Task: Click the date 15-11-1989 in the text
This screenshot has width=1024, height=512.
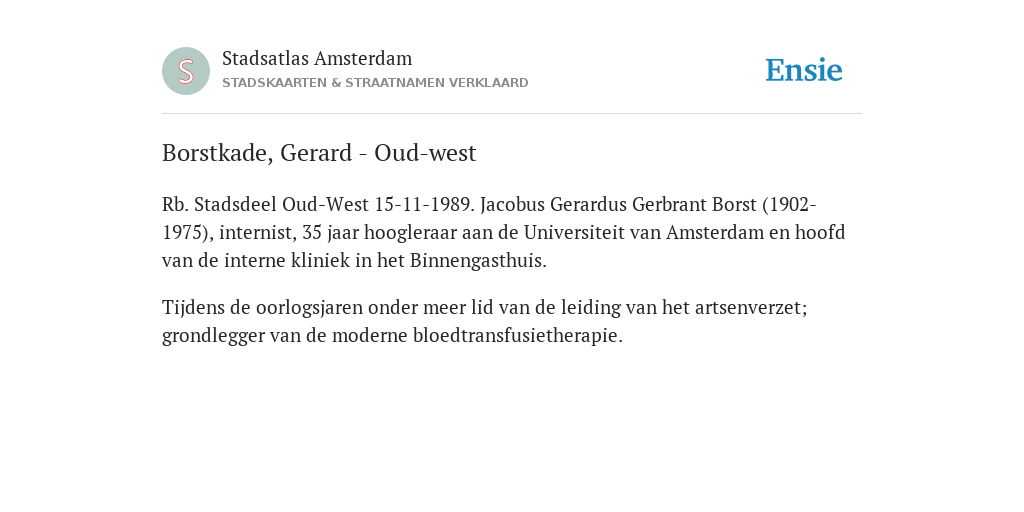Action: (x=424, y=205)
